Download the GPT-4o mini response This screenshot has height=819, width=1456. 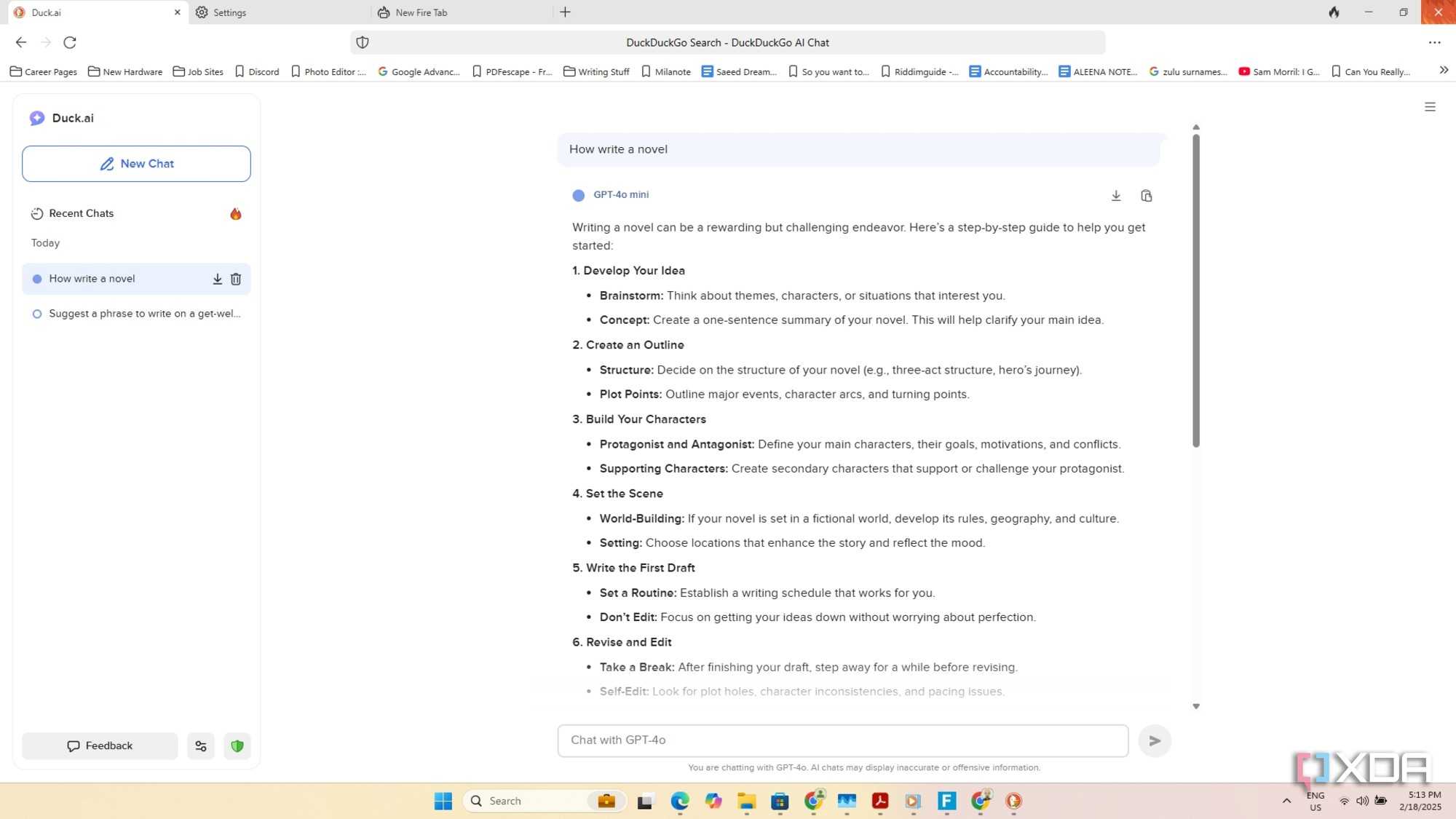click(1116, 196)
